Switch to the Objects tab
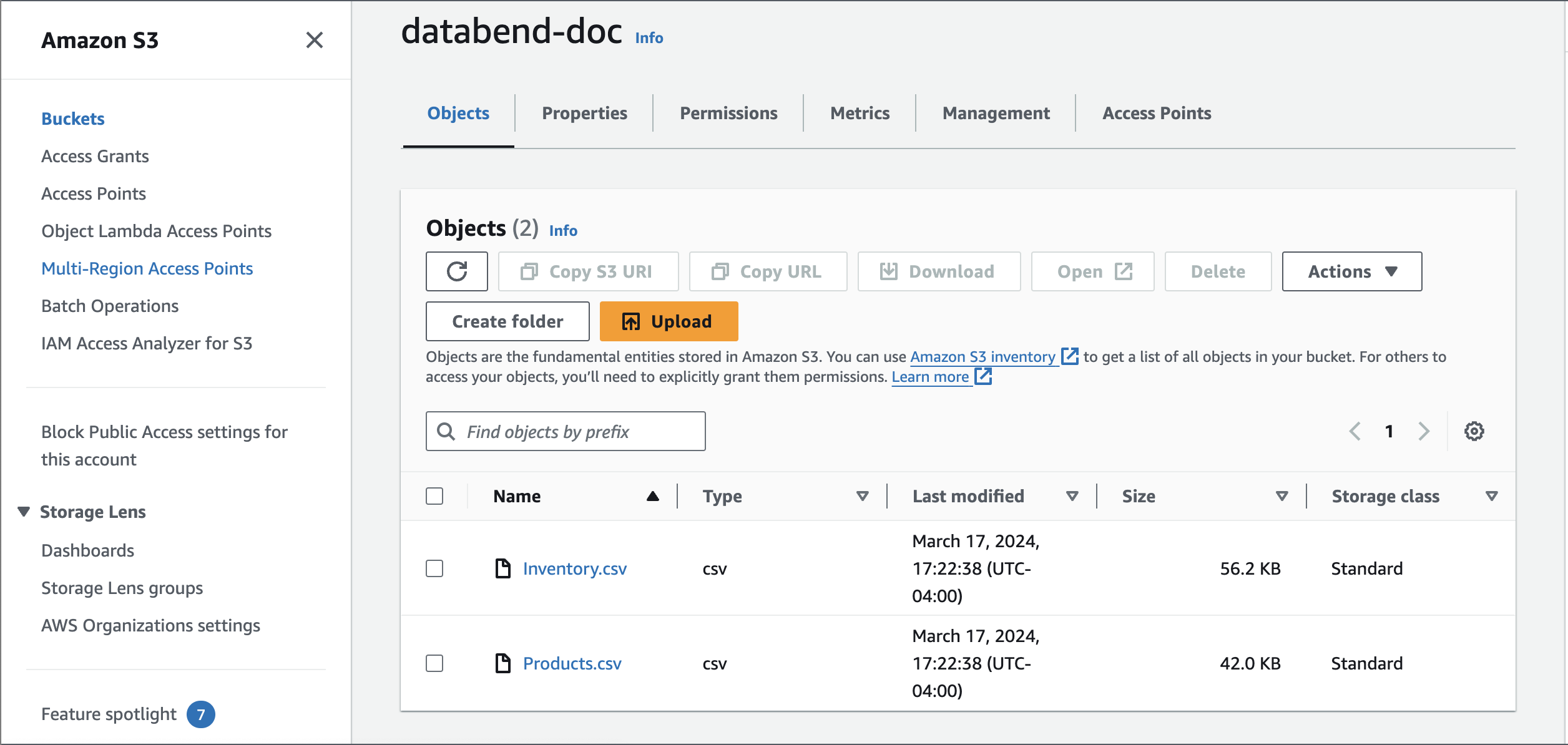Screen dimensions: 1568x745 [x=458, y=114]
